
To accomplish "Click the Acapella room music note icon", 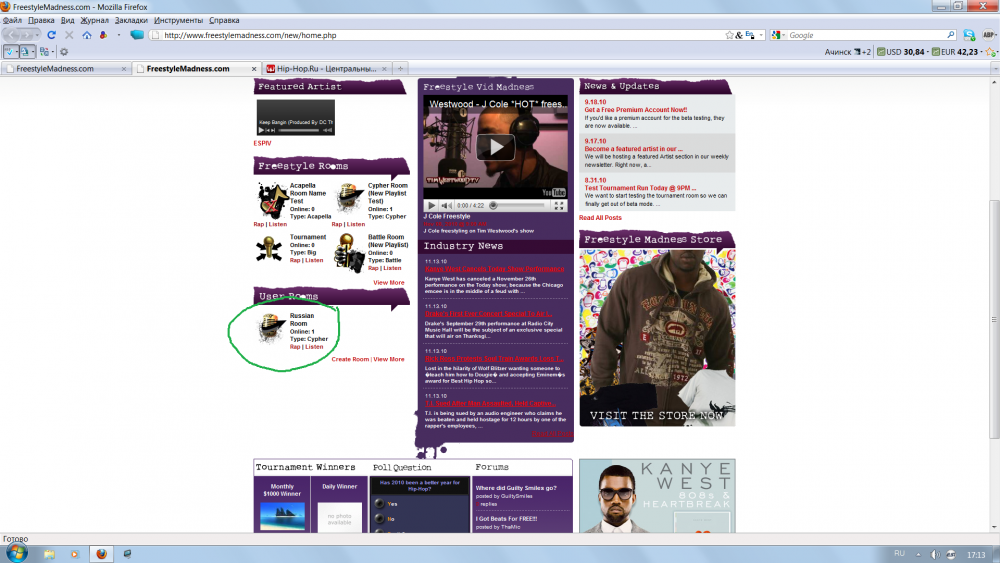I will coord(272,200).
